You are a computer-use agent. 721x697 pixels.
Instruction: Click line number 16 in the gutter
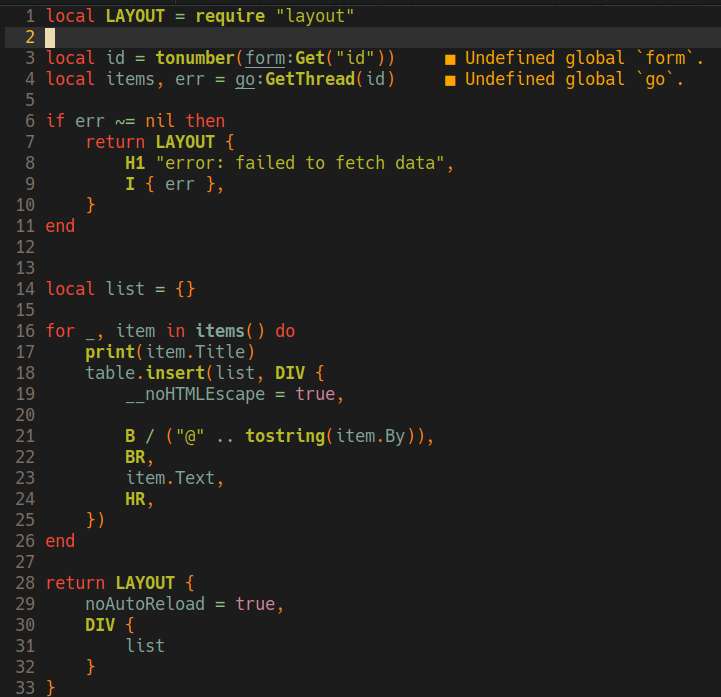click(x=25, y=331)
